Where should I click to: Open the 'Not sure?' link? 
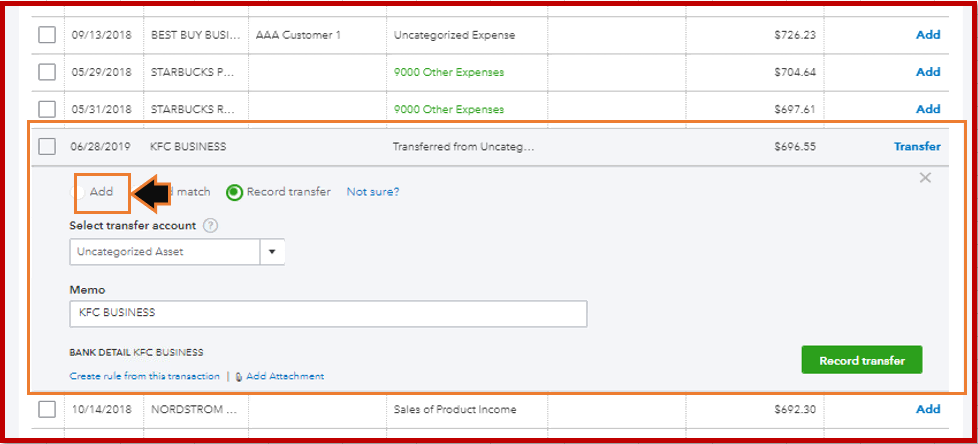tap(372, 192)
